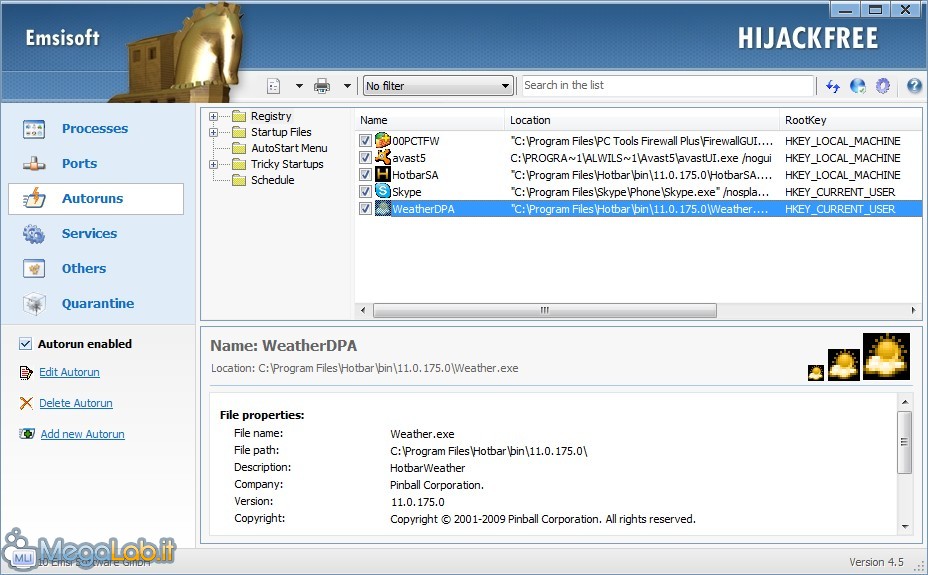Uncheck the 00PCTFW autorun checkbox
Image resolution: width=928 pixels, height=575 pixels.
coord(365,141)
